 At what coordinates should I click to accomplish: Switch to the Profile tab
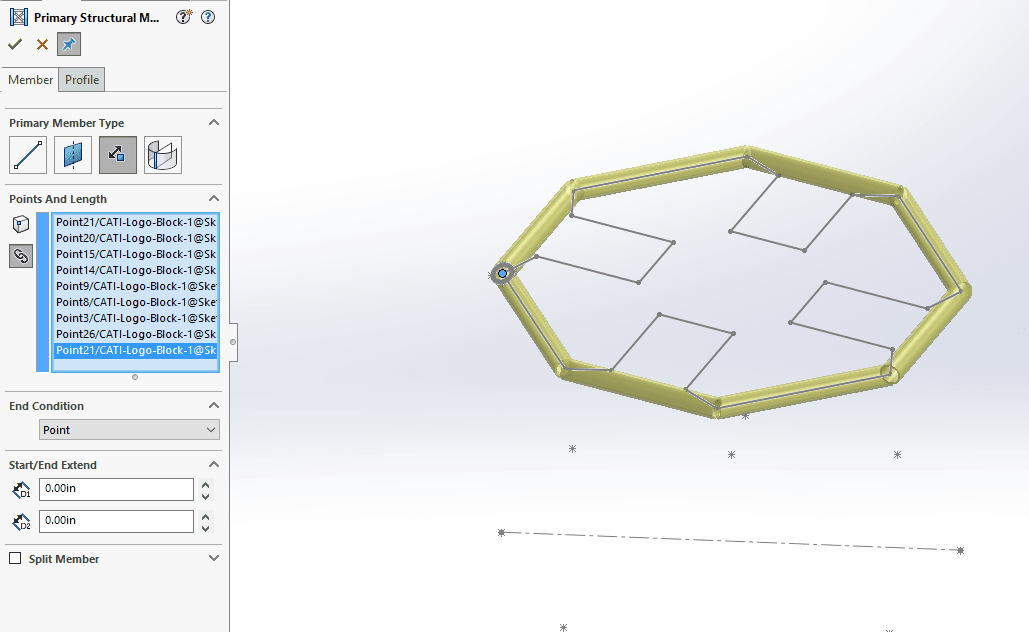coord(82,79)
